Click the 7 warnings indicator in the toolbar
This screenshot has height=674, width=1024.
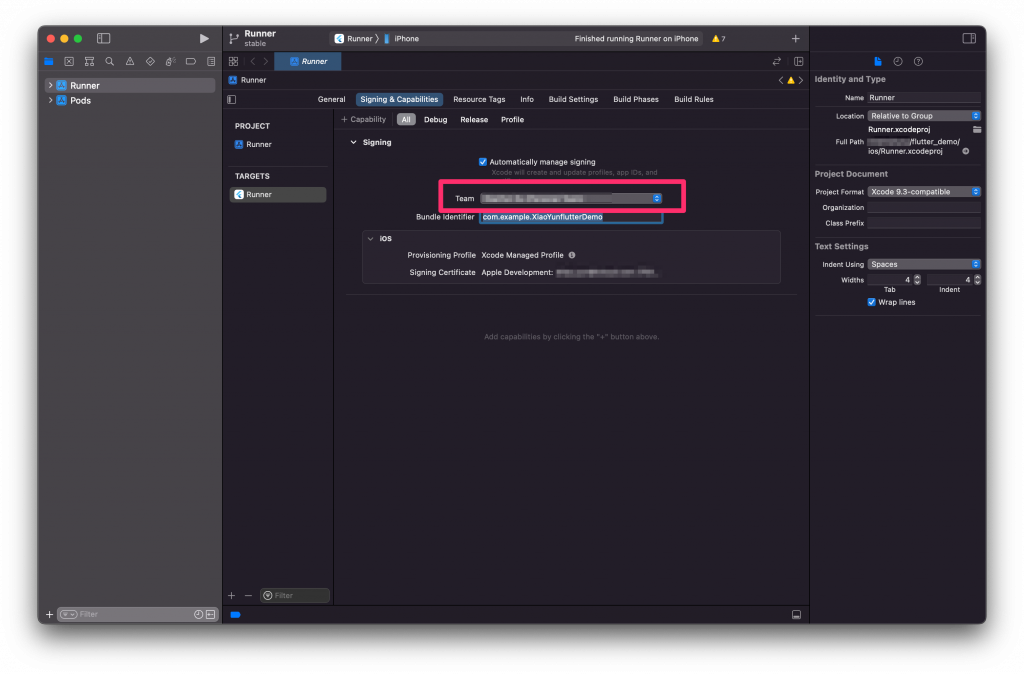click(x=718, y=39)
